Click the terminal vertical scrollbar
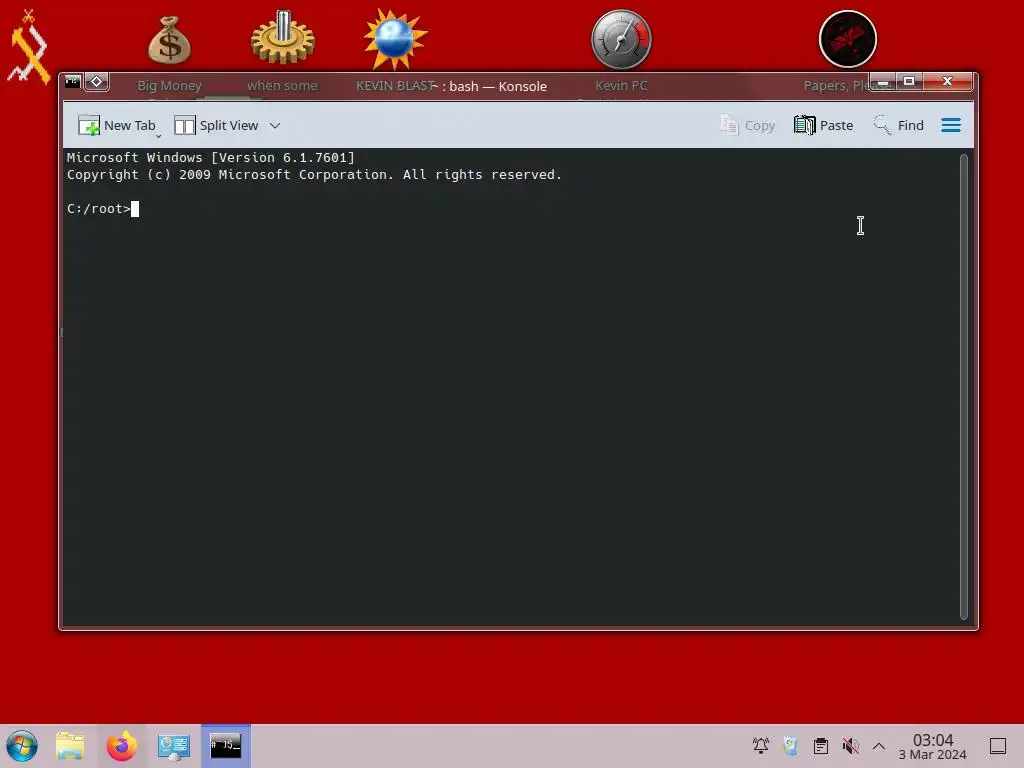Viewport: 1024px width, 768px height. tap(963, 387)
